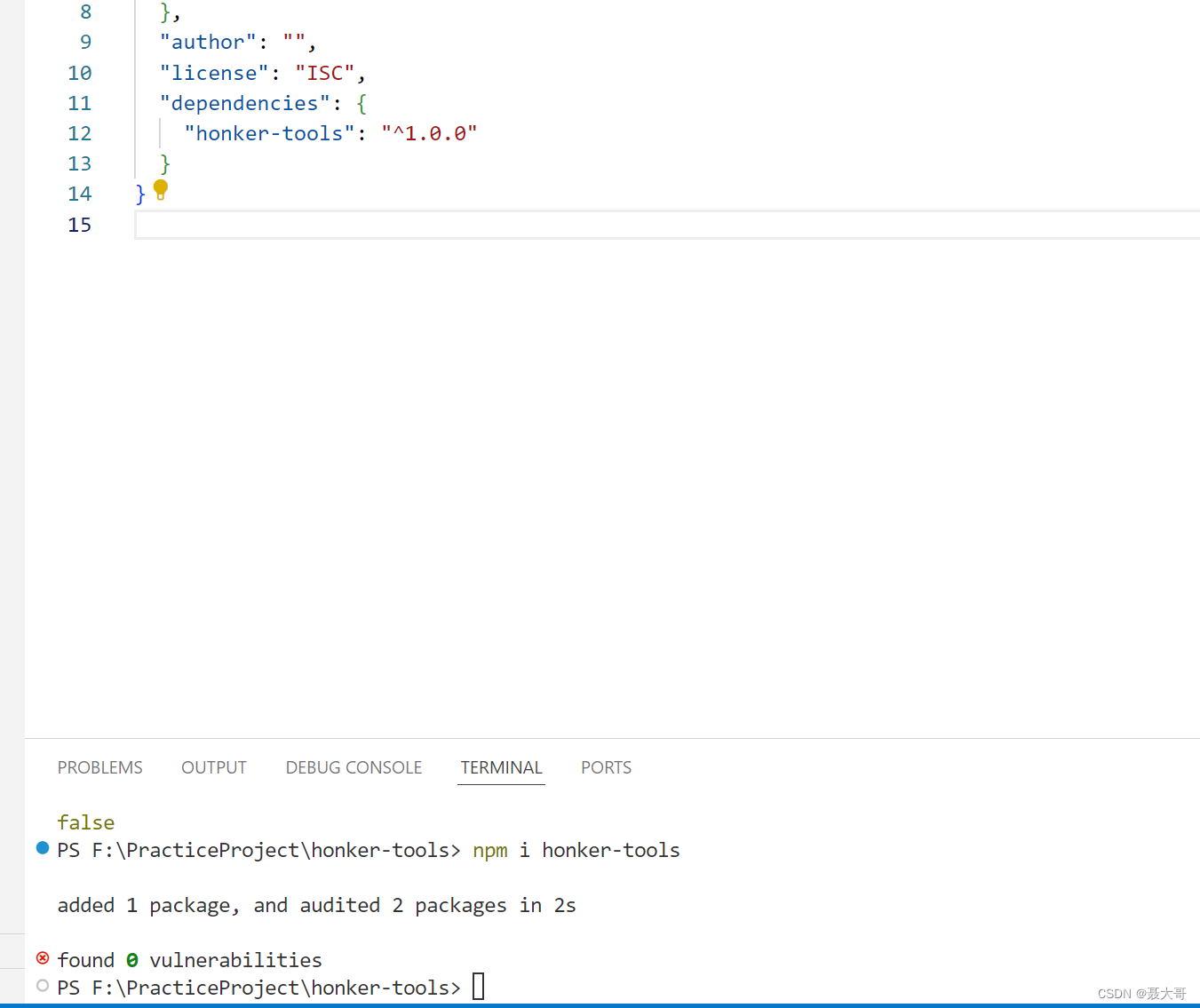Viewport: 1200px width, 1008px height.
Task: Click the "^1.0.0" version string
Action: click(429, 133)
